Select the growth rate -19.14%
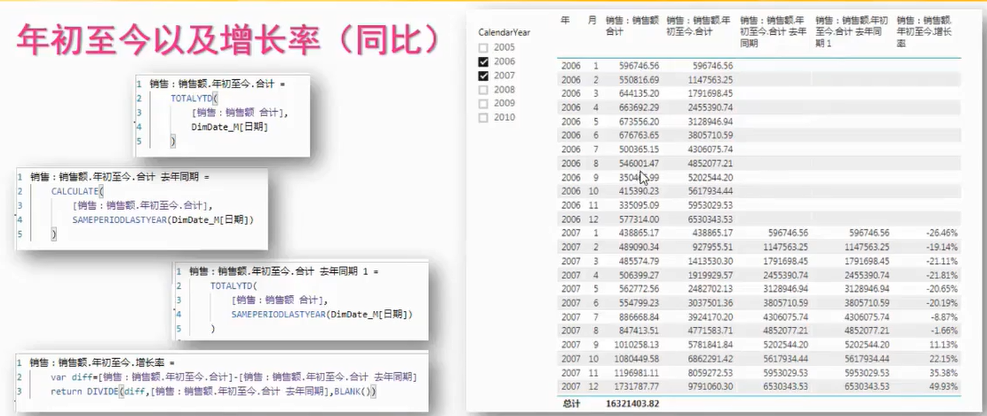This screenshot has width=987, height=416. point(942,247)
